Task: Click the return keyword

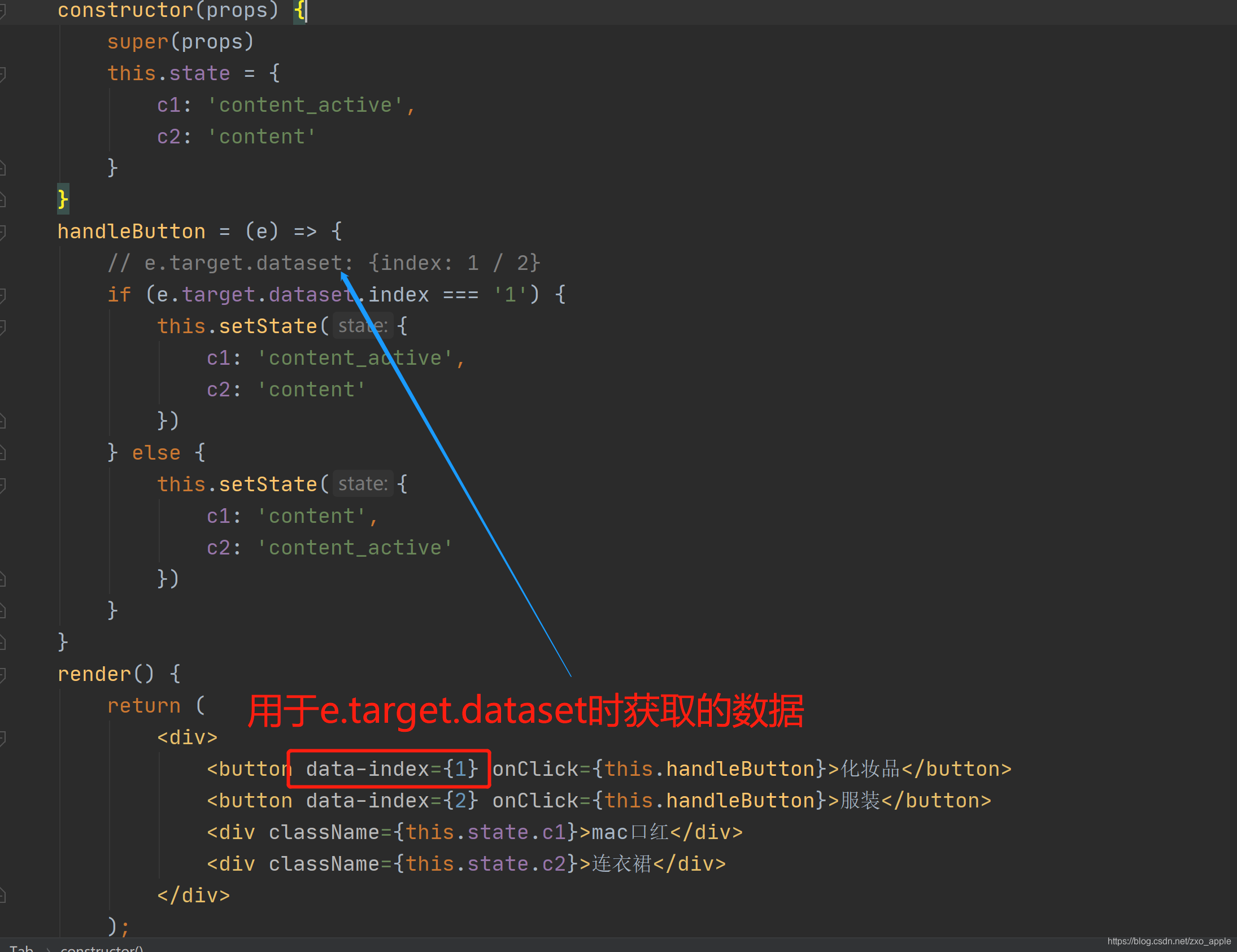Action: (x=144, y=706)
